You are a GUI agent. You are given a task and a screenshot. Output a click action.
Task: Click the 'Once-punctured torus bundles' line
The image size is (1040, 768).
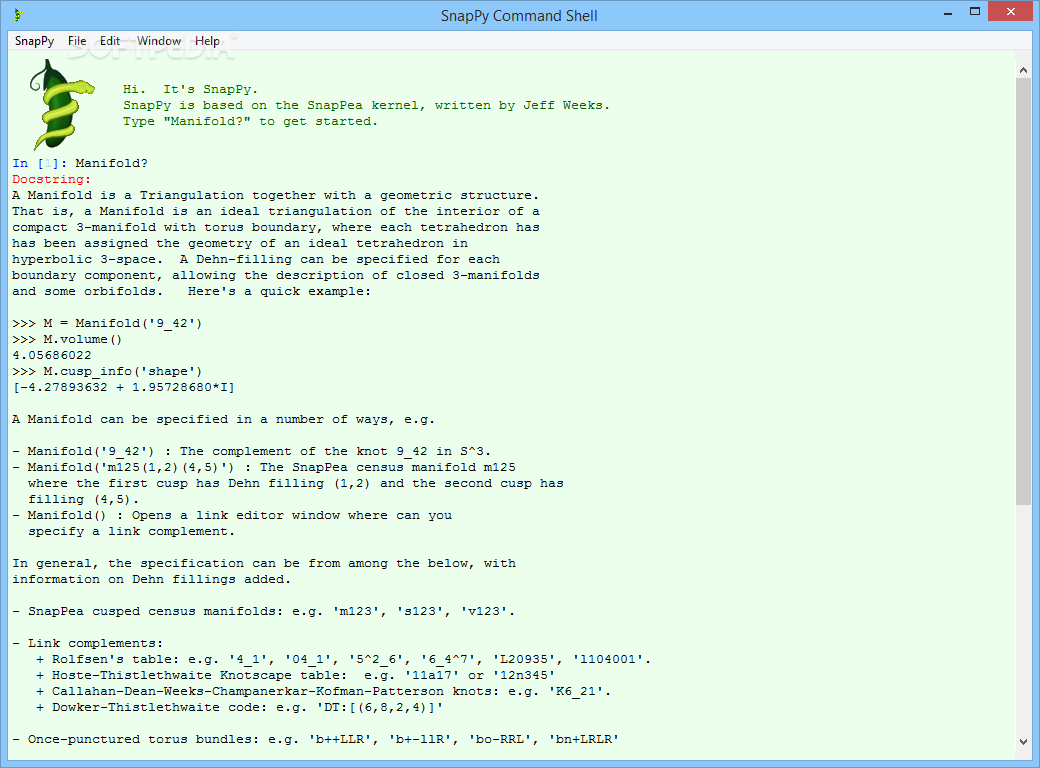pos(316,739)
